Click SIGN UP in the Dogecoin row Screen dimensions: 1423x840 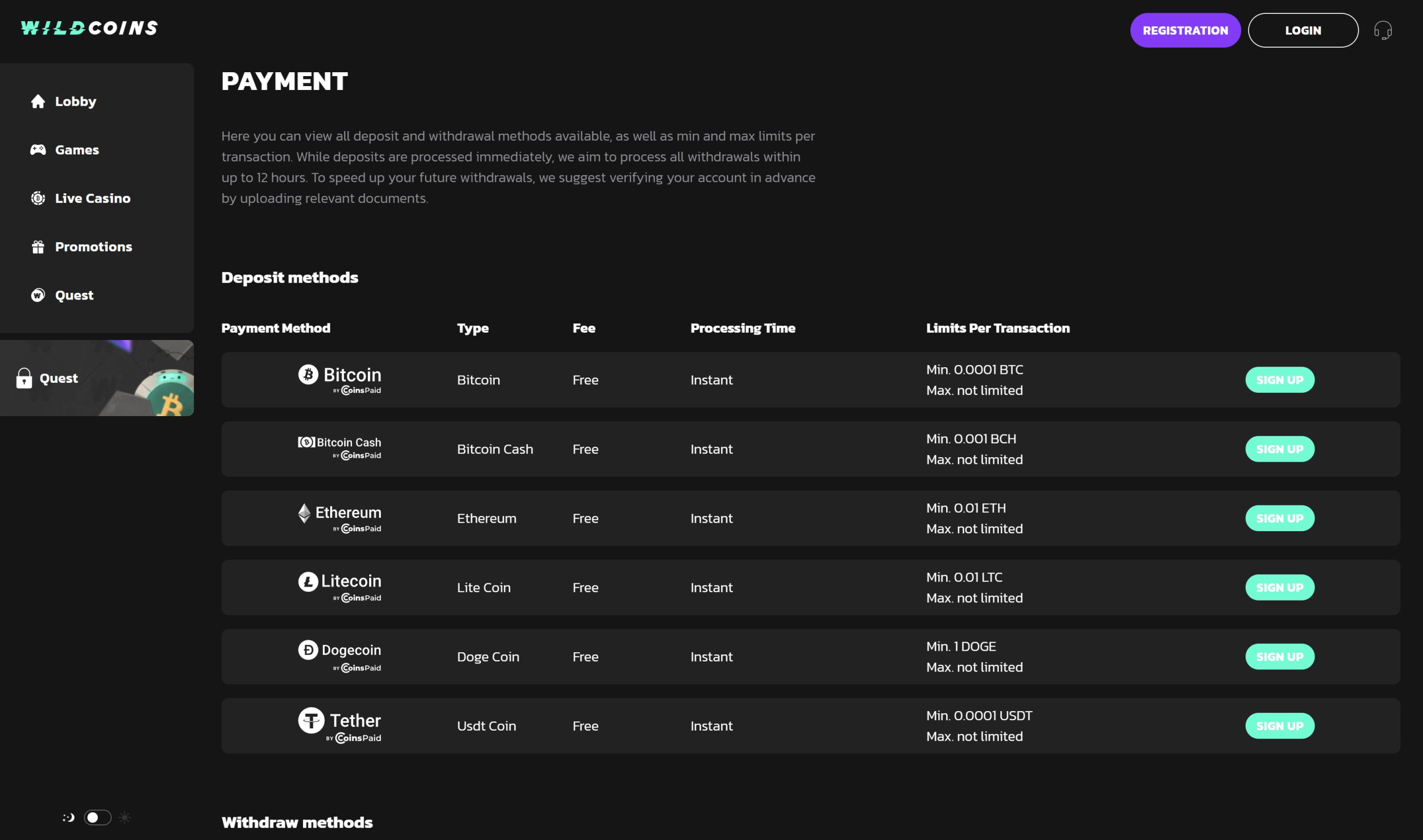tap(1280, 657)
